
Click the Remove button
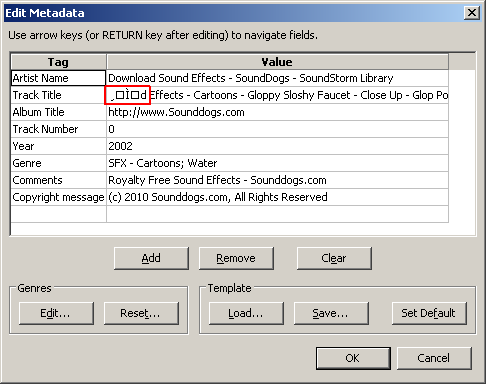click(236, 258)
